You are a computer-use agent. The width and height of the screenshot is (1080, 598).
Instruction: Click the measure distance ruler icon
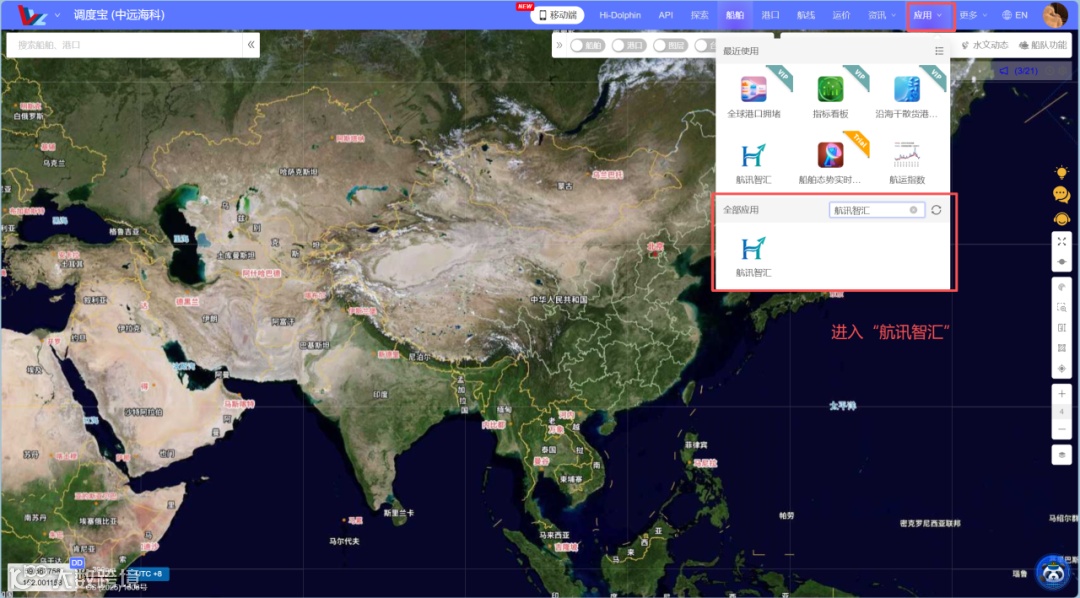coord(1061,328)
